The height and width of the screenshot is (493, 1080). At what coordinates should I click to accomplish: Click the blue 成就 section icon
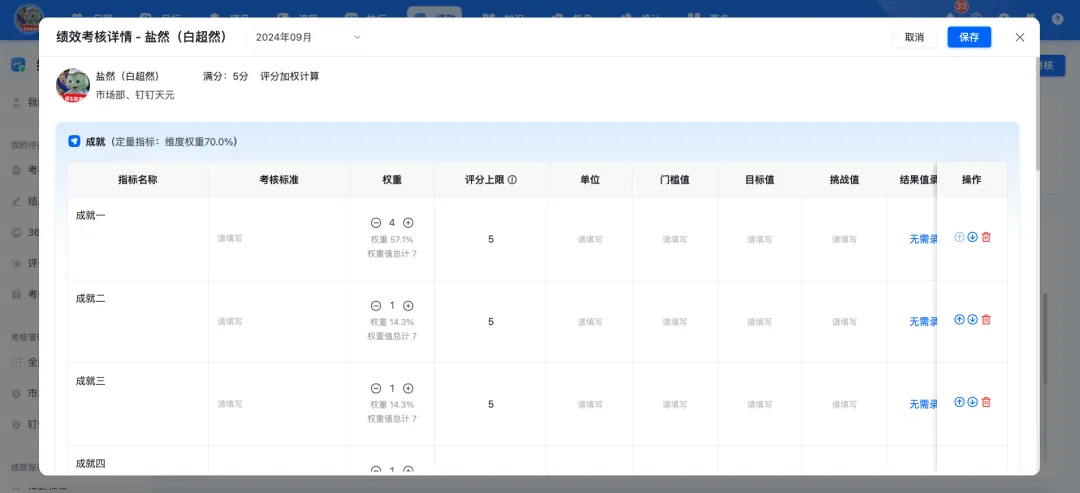pos(74,141)
